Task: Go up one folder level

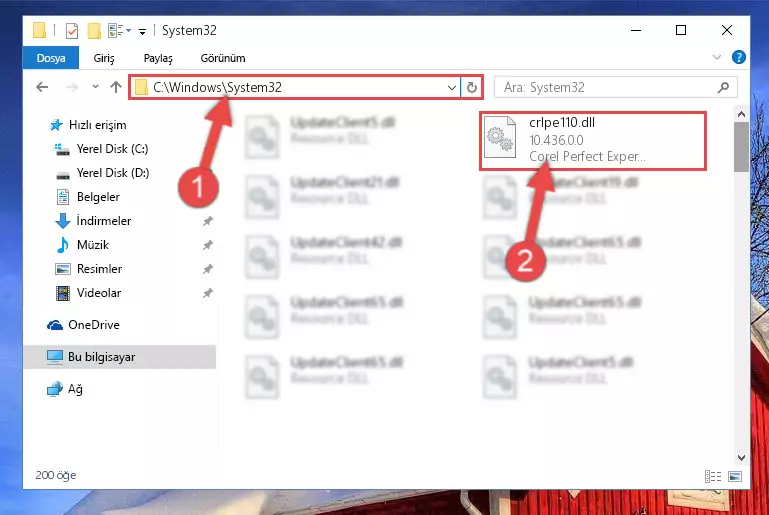Action: pos(116,87)
